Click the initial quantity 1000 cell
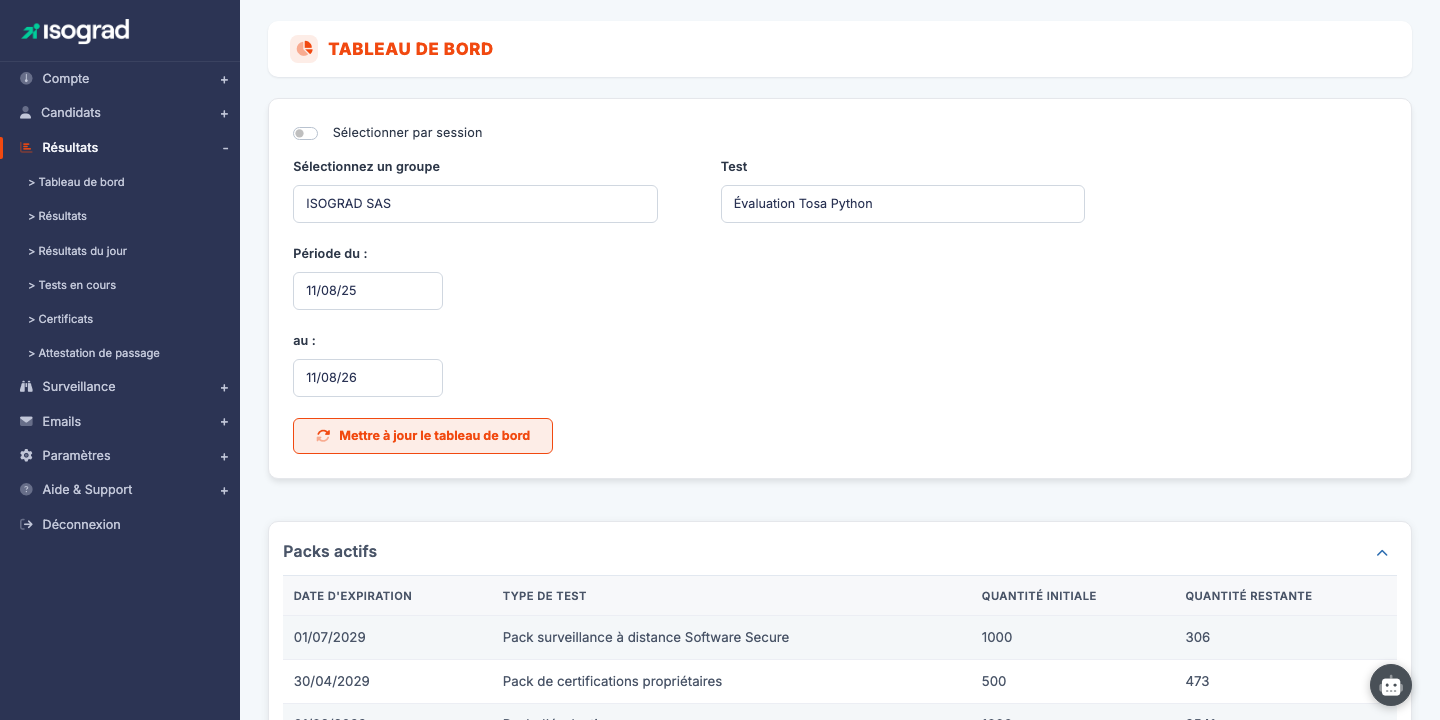This screenshot has width=1440, height=720. [x=997, y=638]
